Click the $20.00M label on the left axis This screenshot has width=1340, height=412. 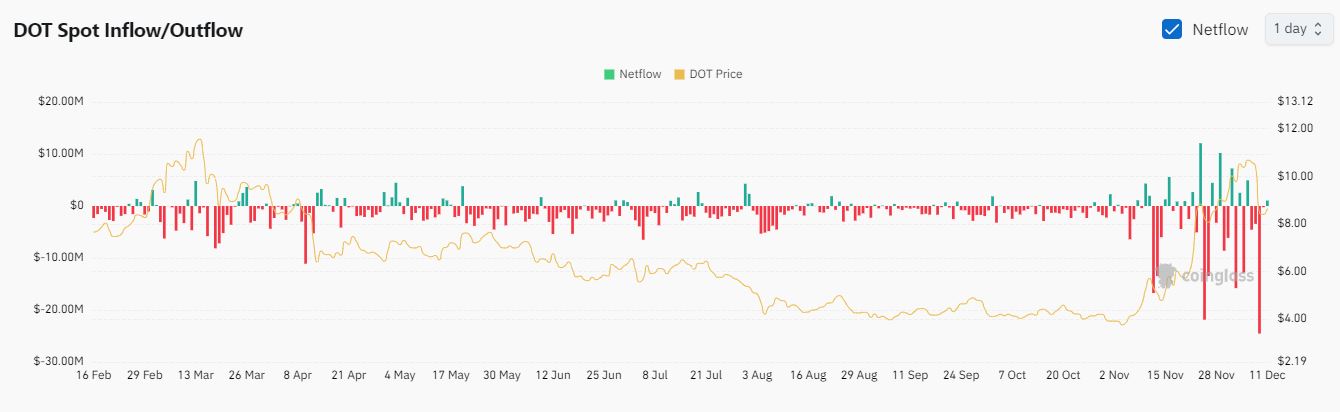point(62,101)
